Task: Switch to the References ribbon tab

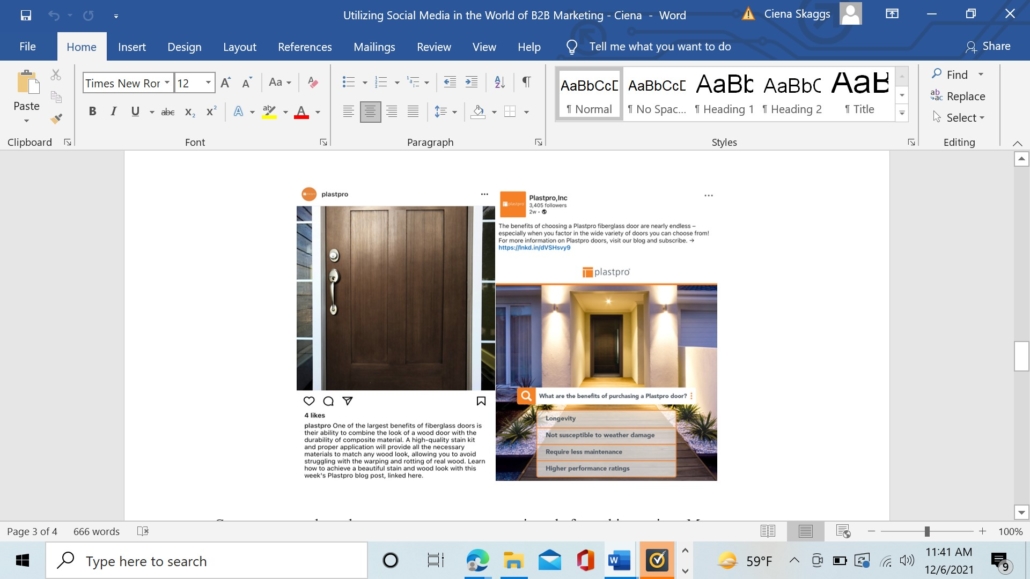Action: (x=305, y=47)
